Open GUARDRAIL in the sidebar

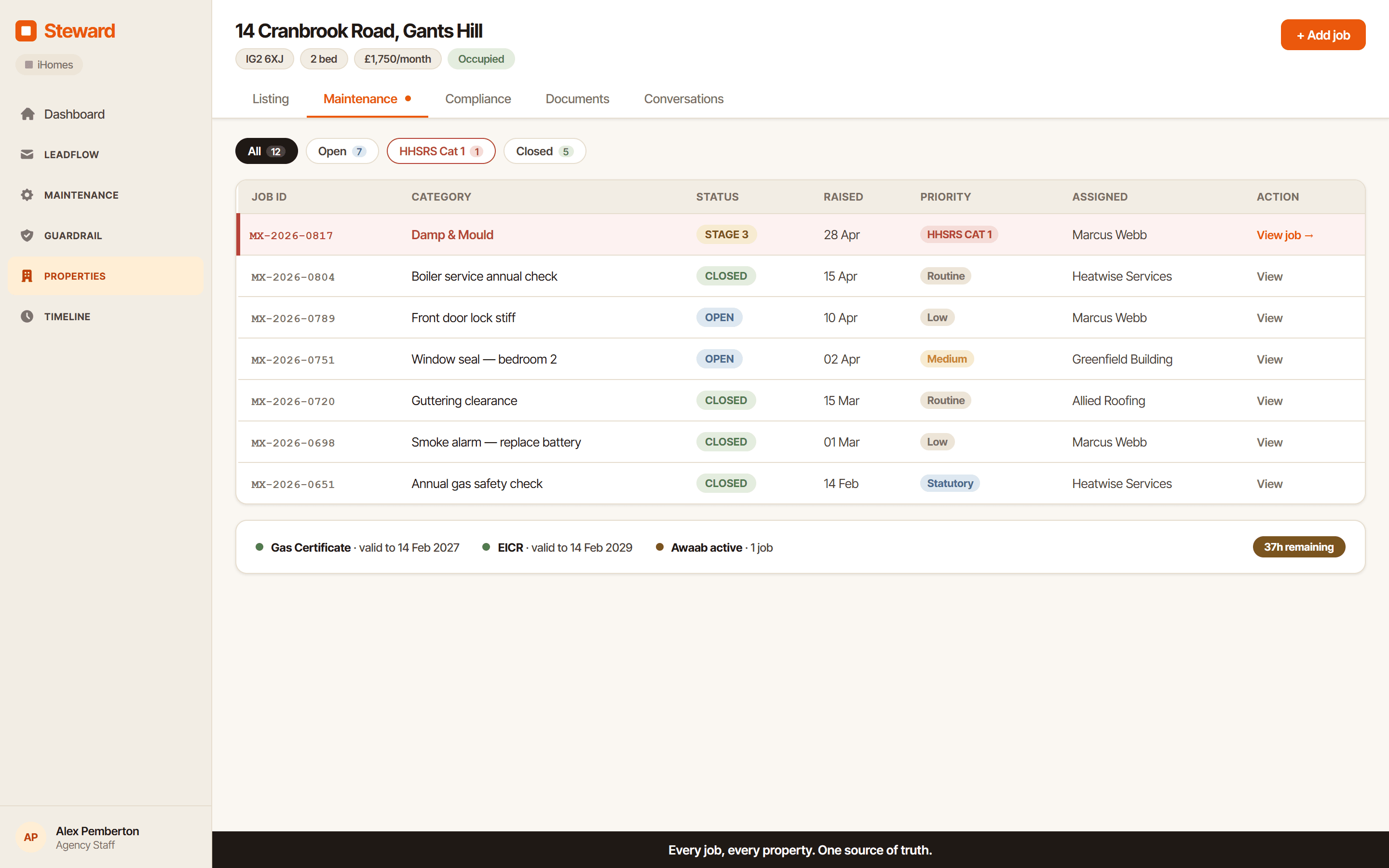[106, 235]
